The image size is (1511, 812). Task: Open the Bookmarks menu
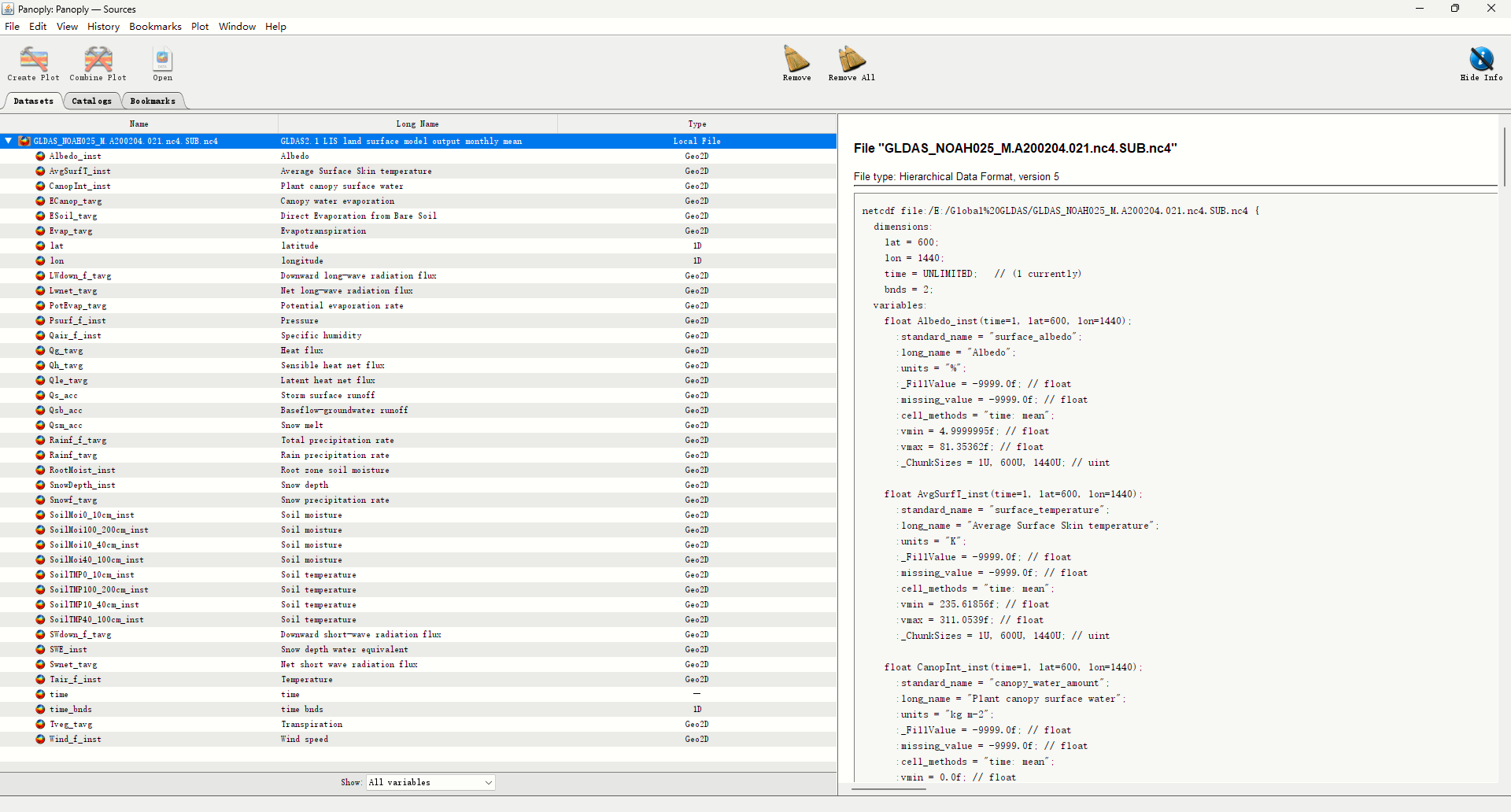click(155, 26)
